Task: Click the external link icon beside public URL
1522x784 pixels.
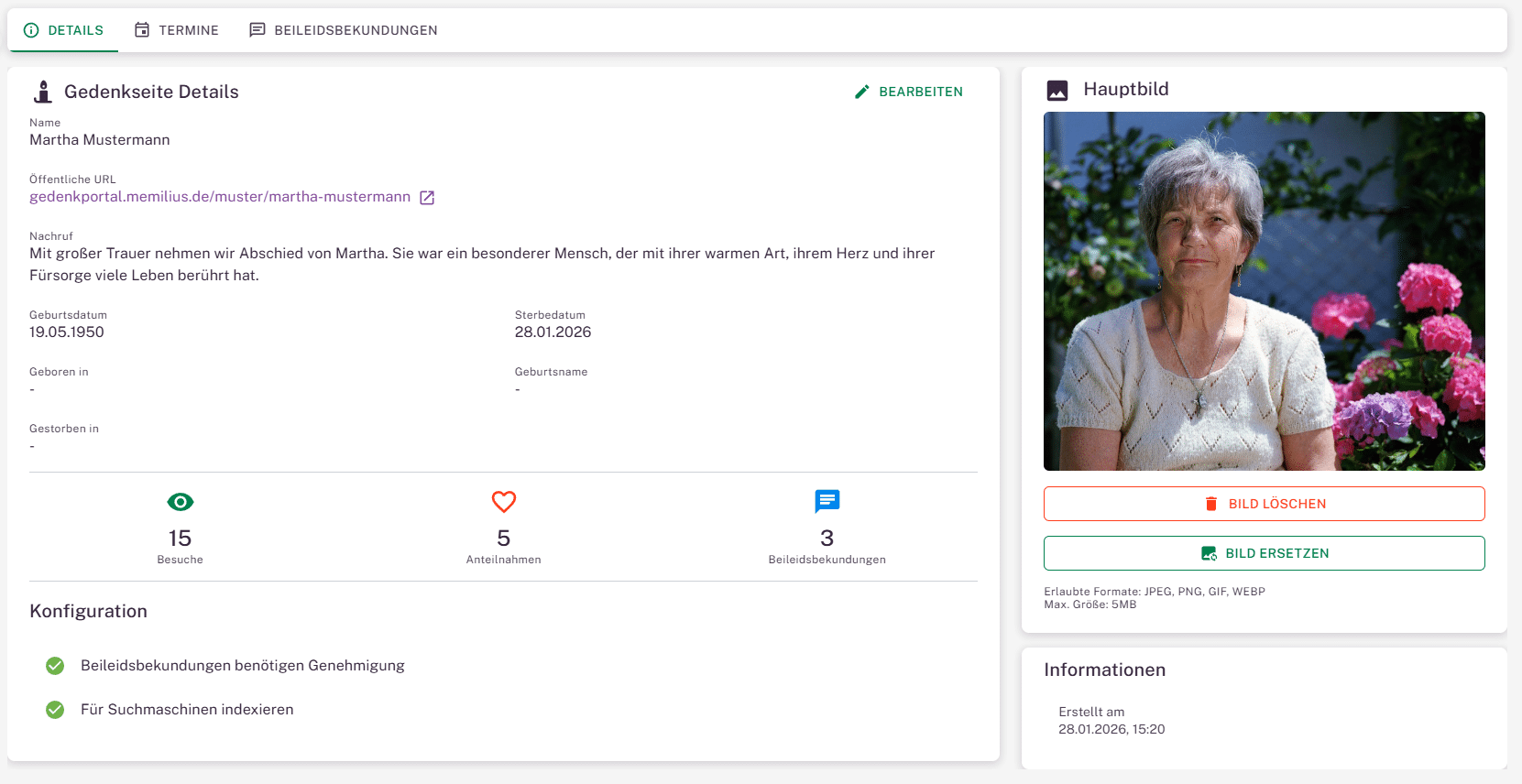Action: point(427,198)
